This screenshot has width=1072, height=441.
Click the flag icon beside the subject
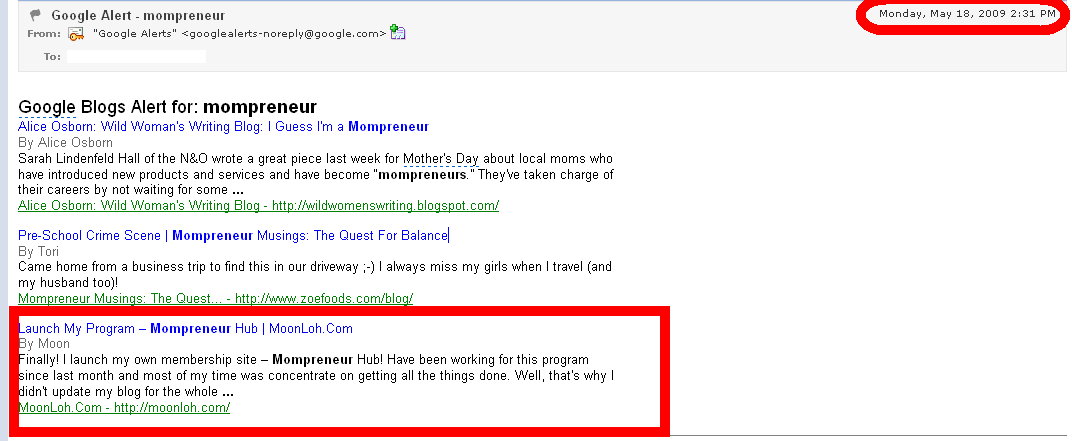tap(36, 15)
